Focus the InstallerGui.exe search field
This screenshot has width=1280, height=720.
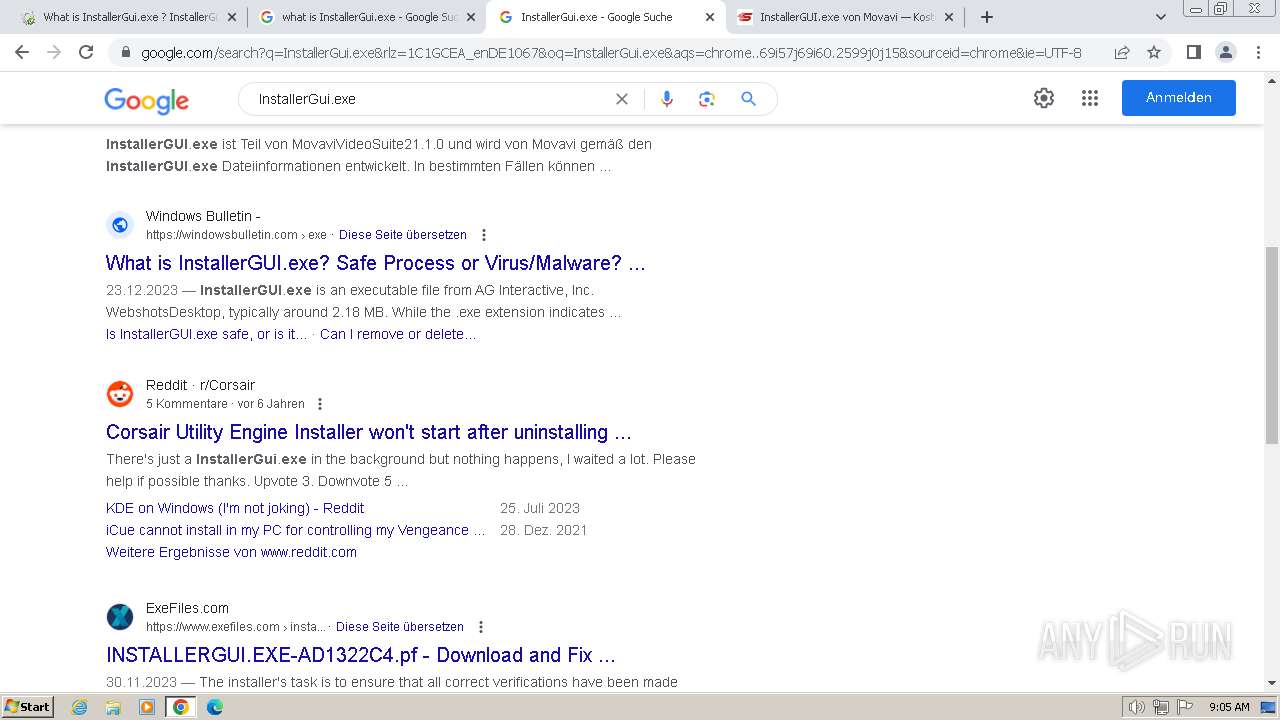(430, 99)
